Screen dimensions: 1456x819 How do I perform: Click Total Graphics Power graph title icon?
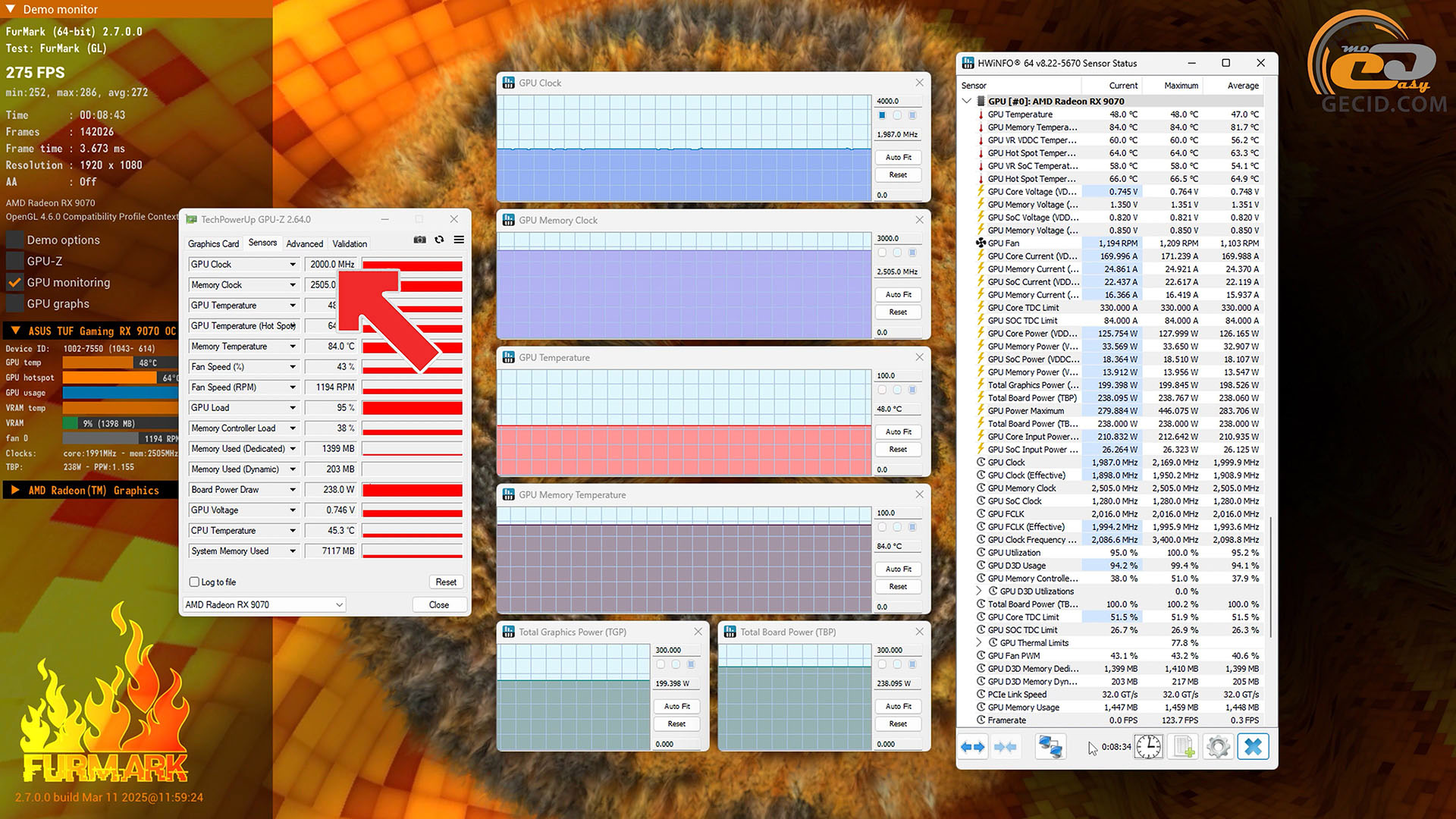tap(509, 632)
